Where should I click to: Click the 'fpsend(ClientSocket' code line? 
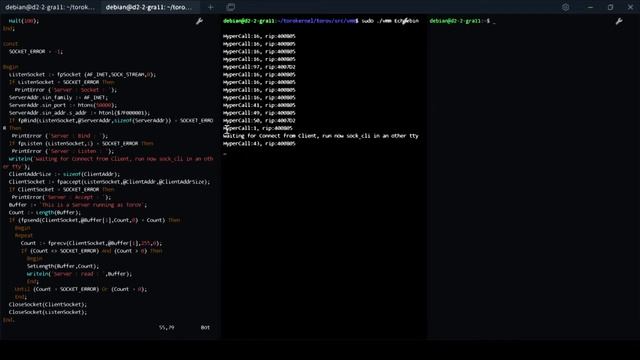pyautogui.click(x=94, y=220)
